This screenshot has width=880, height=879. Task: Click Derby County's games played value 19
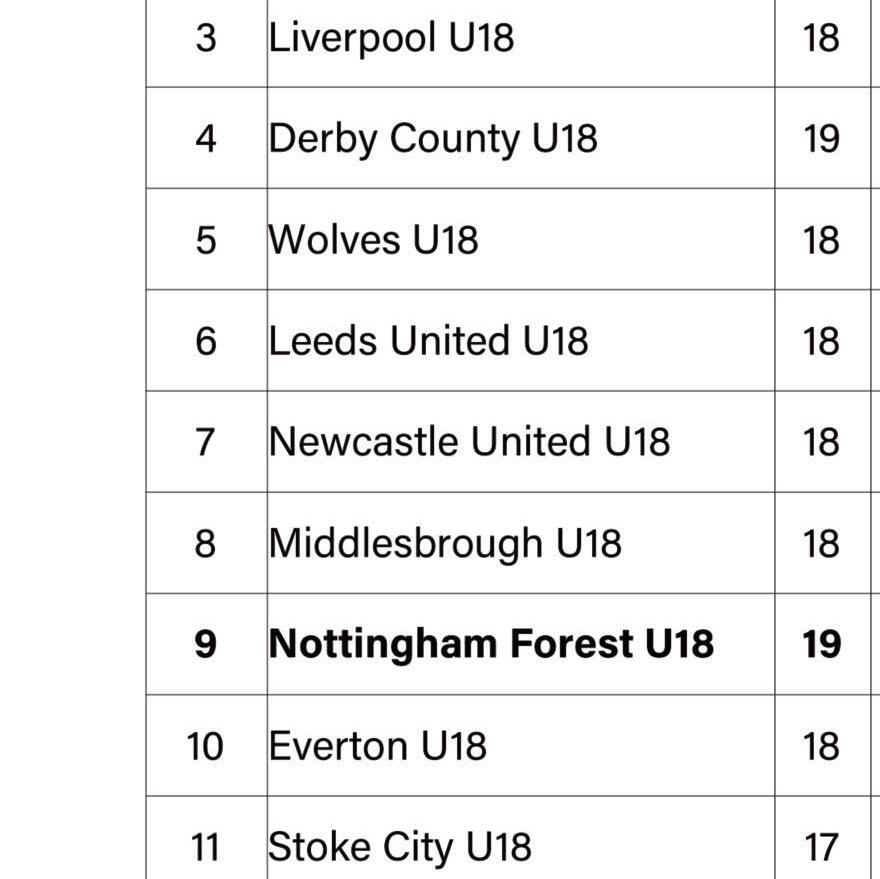pos(821,138)
